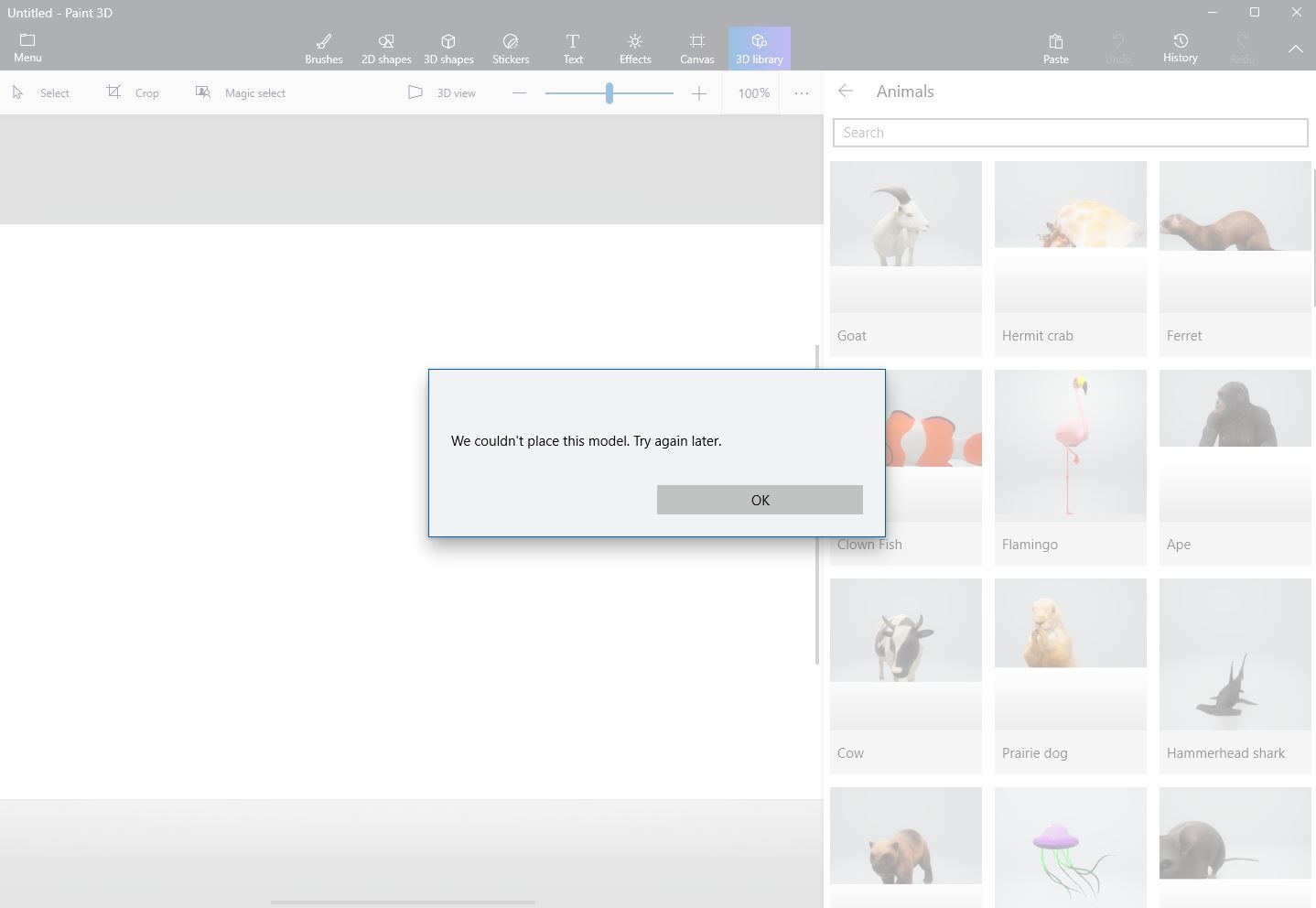Zoom in with the plus icon
This screenshot has height=908, width=1316.
(x=699, y=92)
